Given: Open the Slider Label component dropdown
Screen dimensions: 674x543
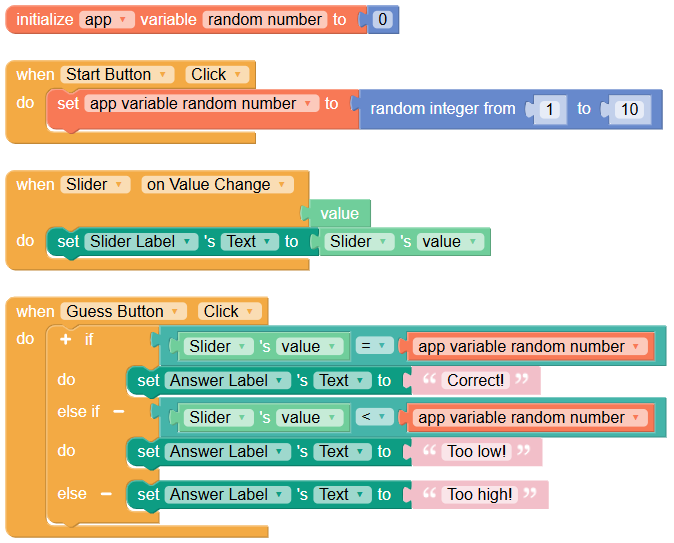Looking at the screenshot, I should click(141, 241).
